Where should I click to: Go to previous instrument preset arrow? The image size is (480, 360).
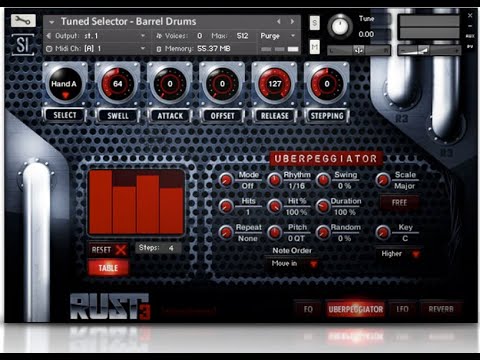click(279, 22)
